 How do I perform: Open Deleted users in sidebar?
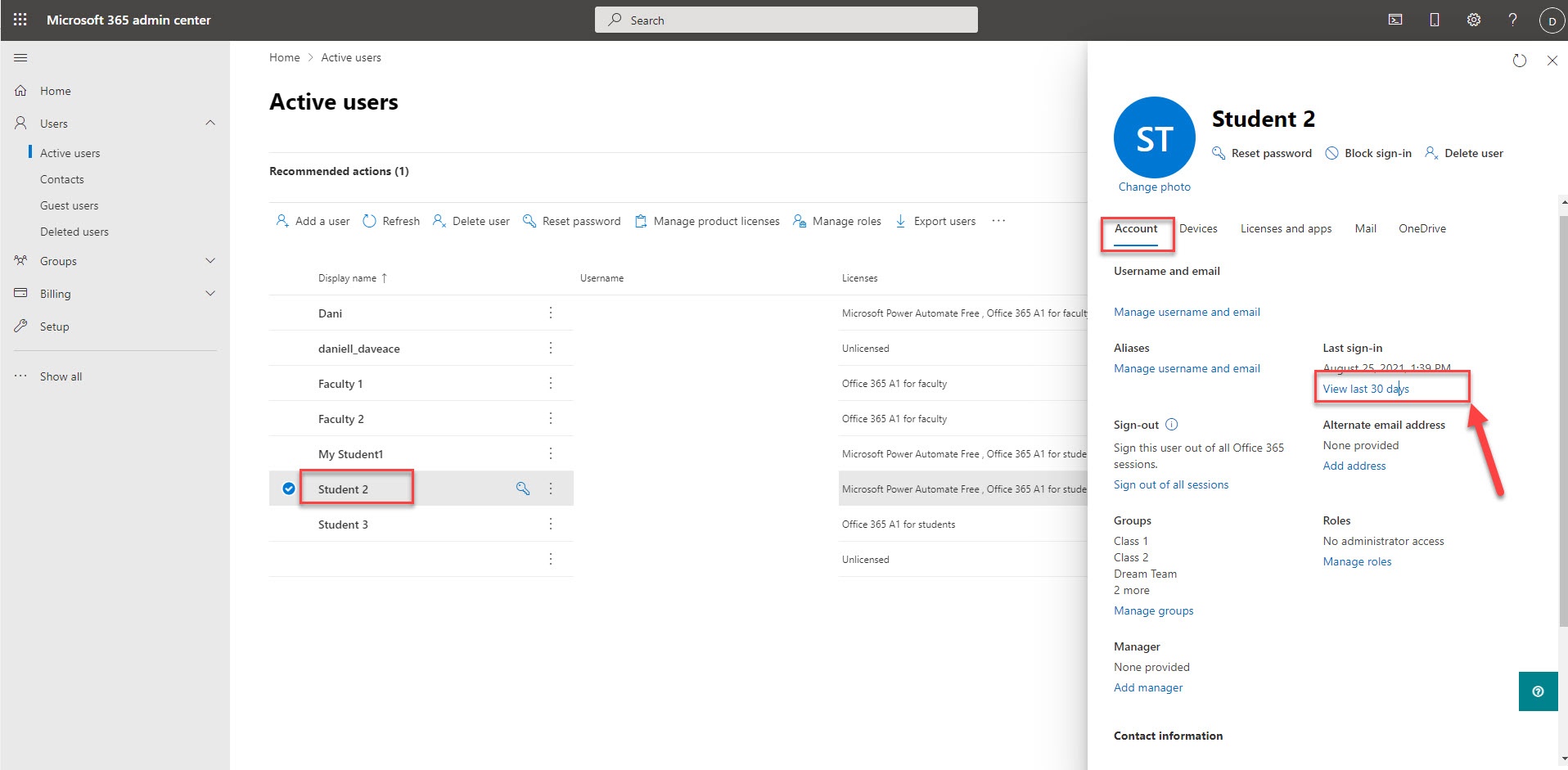click(74, 232)
